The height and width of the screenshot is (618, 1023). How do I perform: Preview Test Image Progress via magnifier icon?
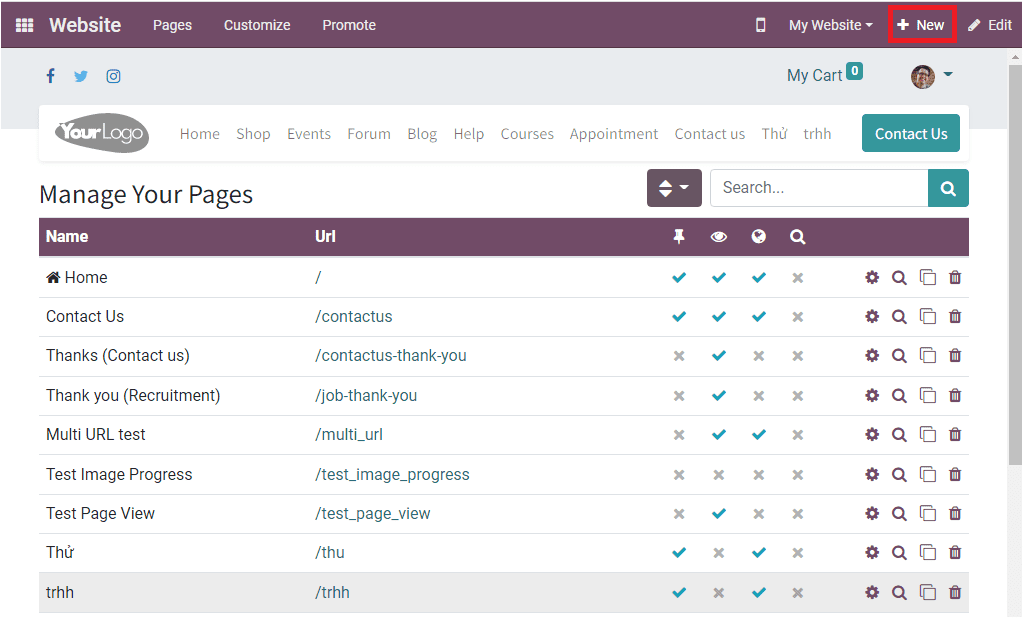coord(899,474)
